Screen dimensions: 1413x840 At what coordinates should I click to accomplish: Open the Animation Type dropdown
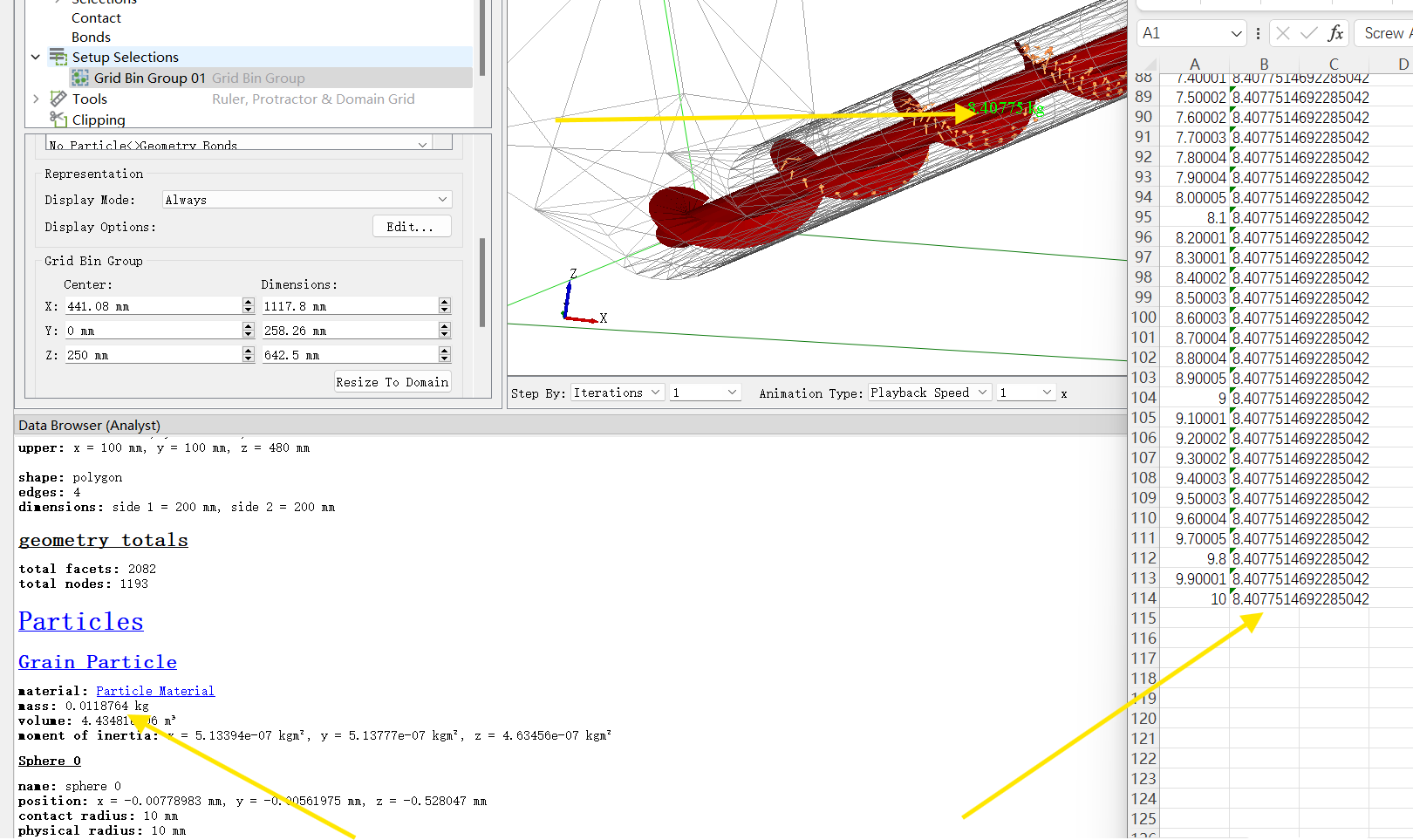click(x=929, y=393)
